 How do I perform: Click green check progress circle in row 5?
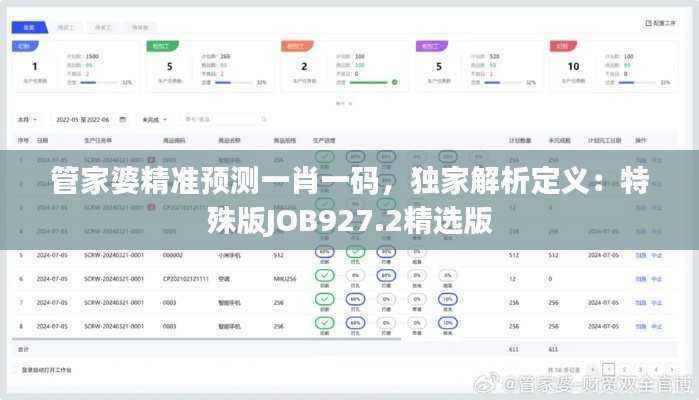coord(324,252)
